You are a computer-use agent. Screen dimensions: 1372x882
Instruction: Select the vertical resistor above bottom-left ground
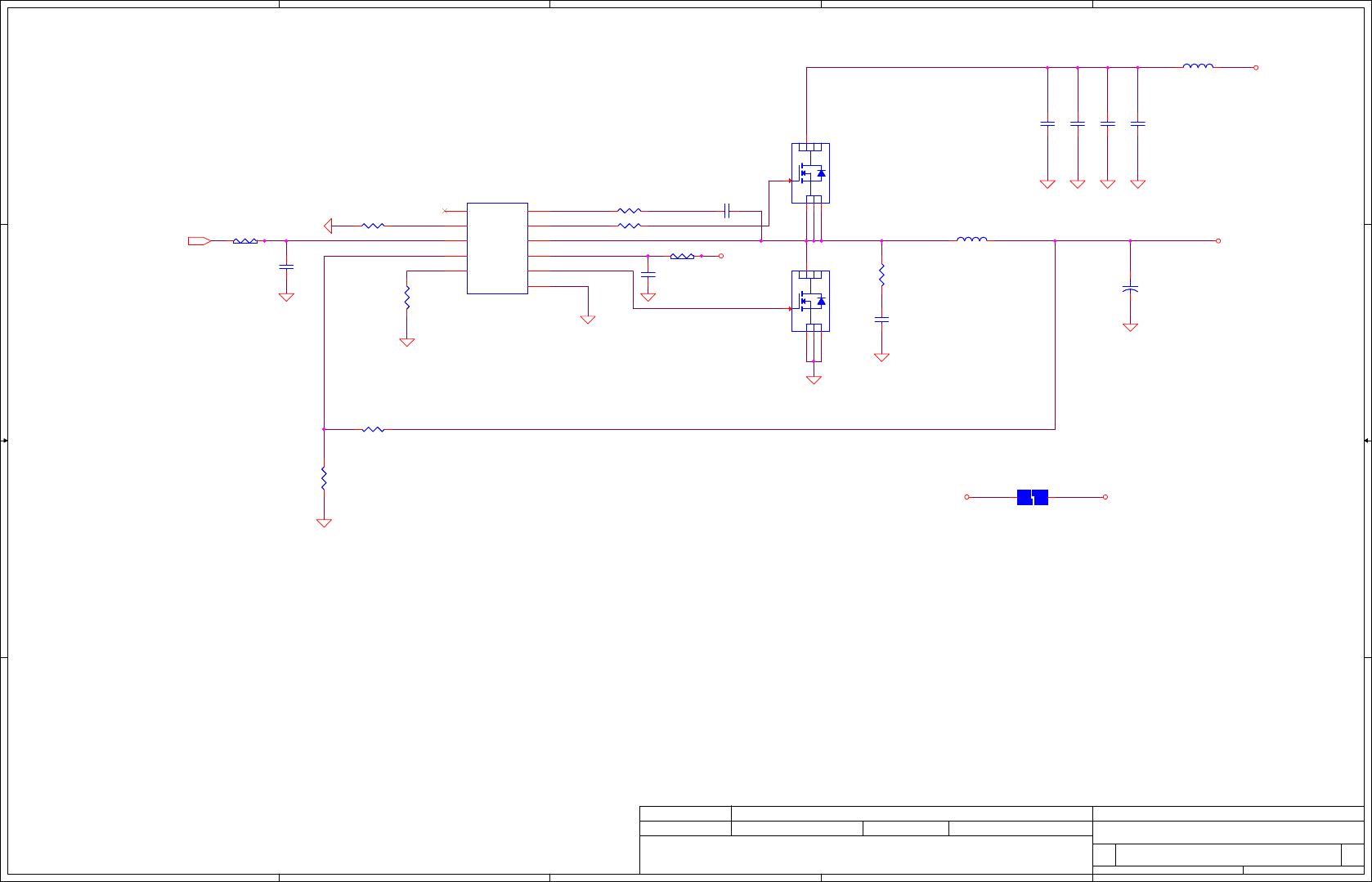point(324,478)
